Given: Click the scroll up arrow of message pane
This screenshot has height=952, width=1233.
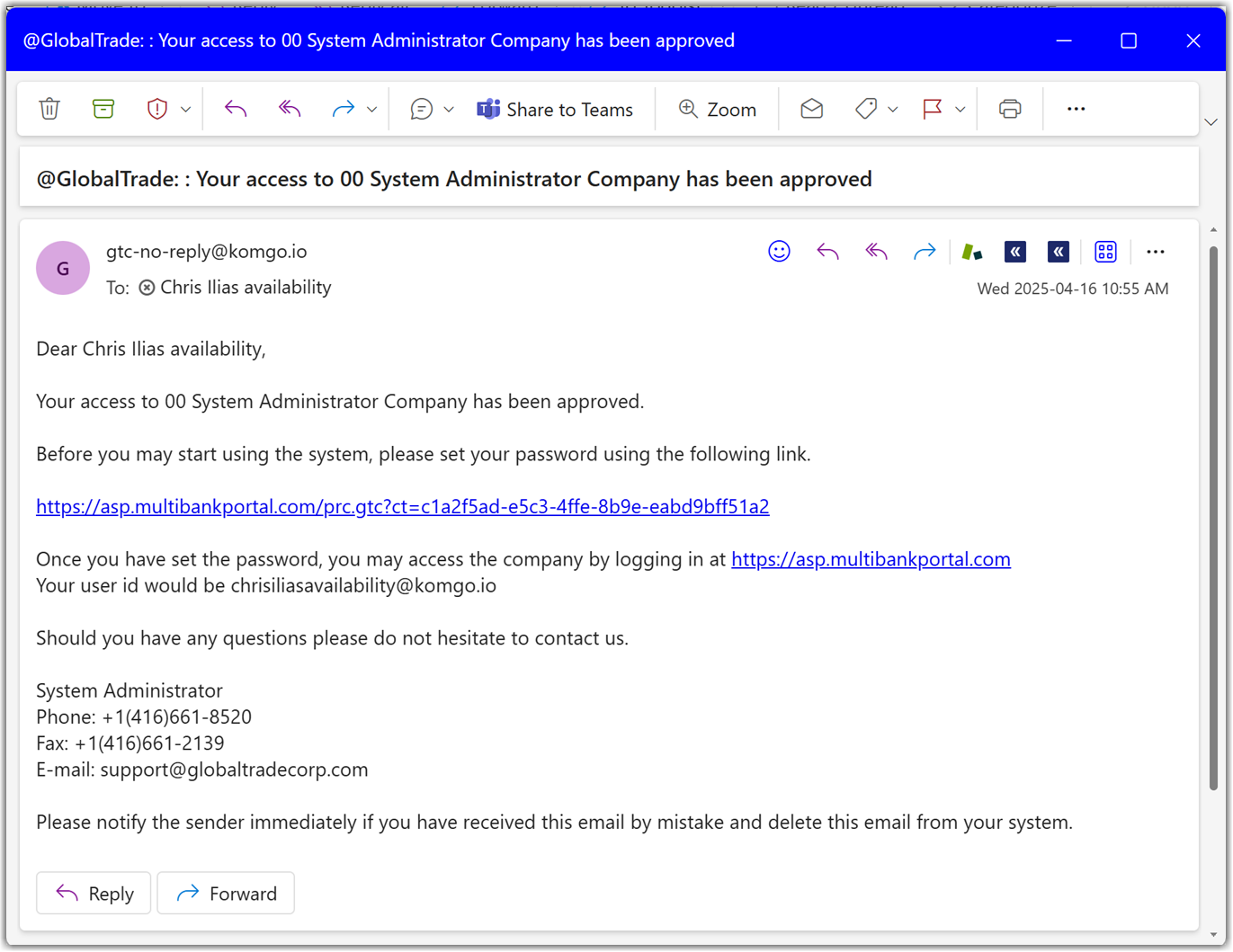Looking at the screenshot, I should pos(1213,230).
